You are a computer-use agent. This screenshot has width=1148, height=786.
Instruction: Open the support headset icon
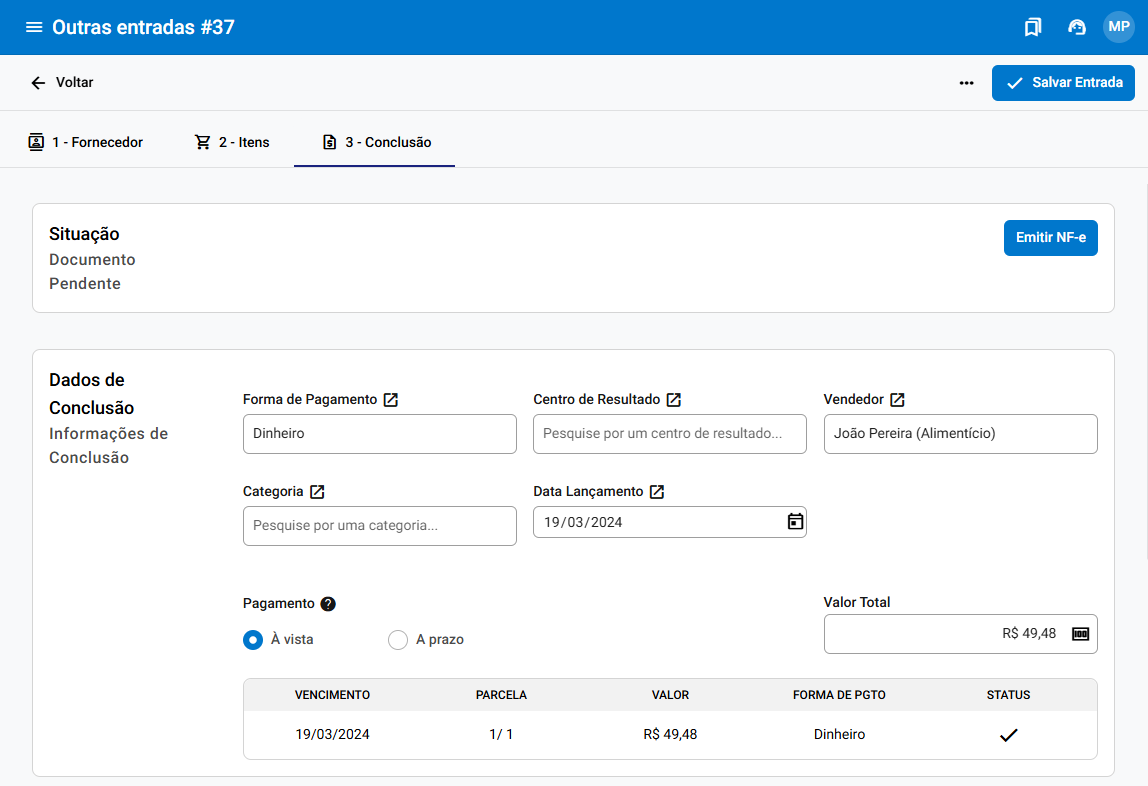tap(1077, 27)
